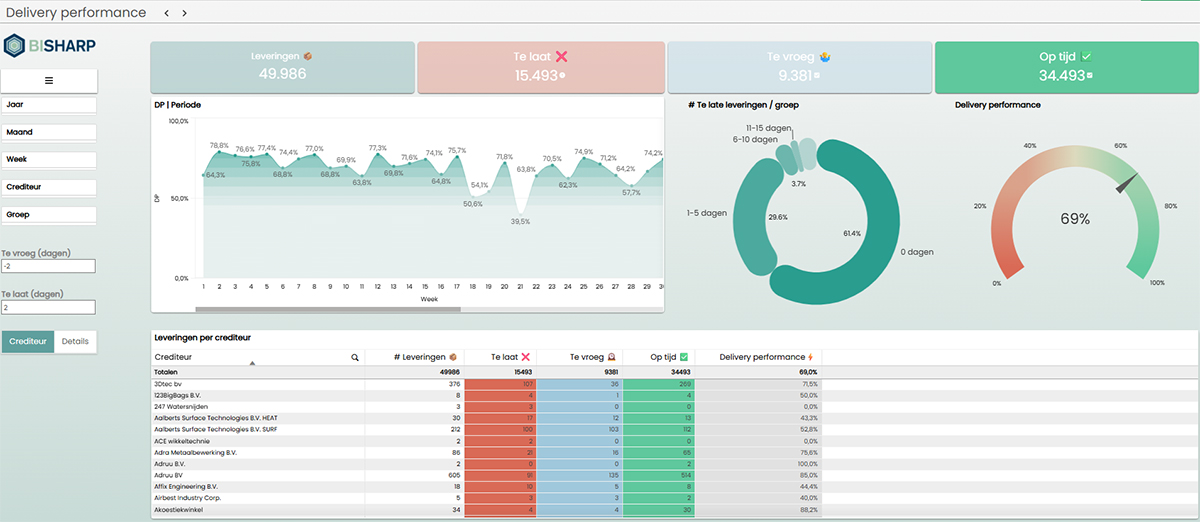Viewport: 1200px width, 522px height.
Task: Open the Crediteur filter in sidebar
Action: tap(49, 187)
